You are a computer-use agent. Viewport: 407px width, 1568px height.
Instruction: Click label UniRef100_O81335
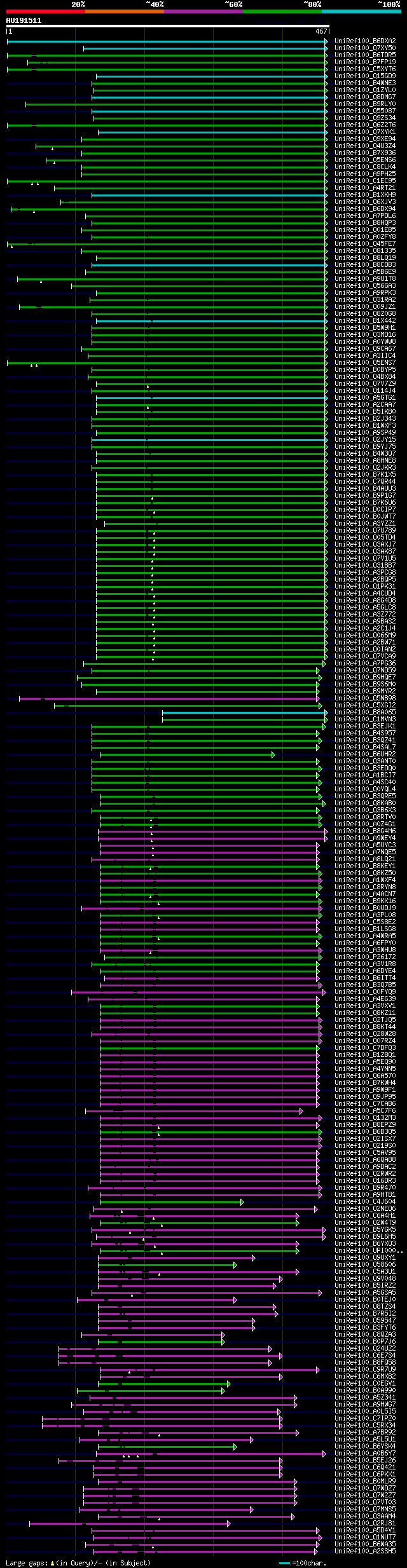[x=365, y=251]
